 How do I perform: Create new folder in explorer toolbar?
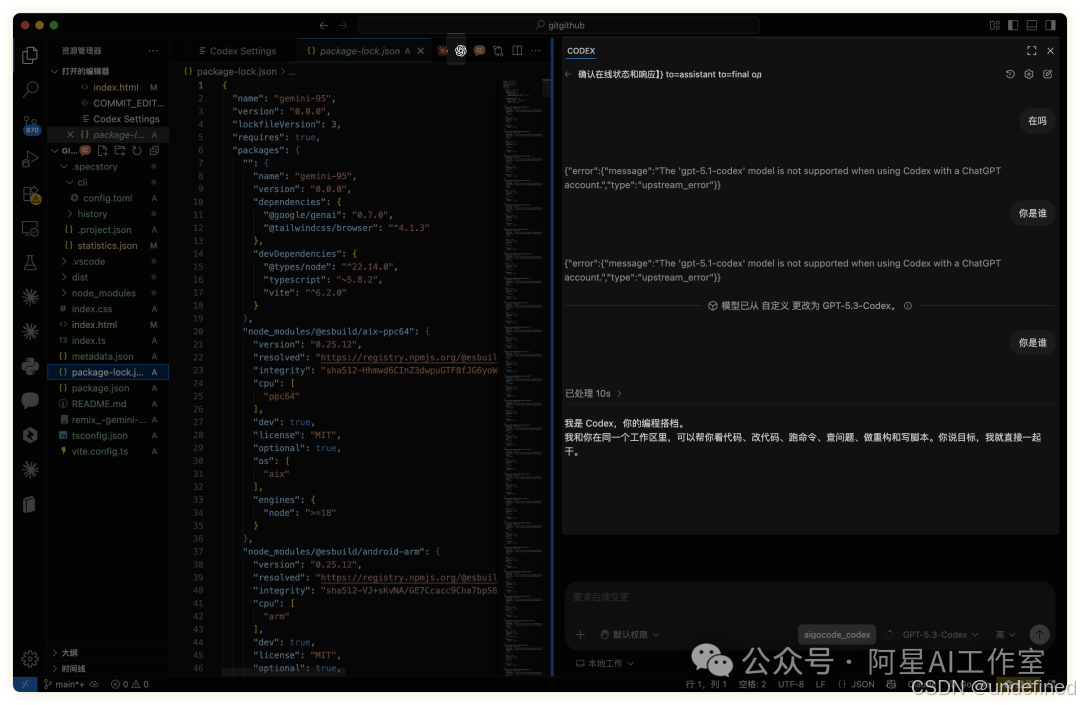[120, 151]
